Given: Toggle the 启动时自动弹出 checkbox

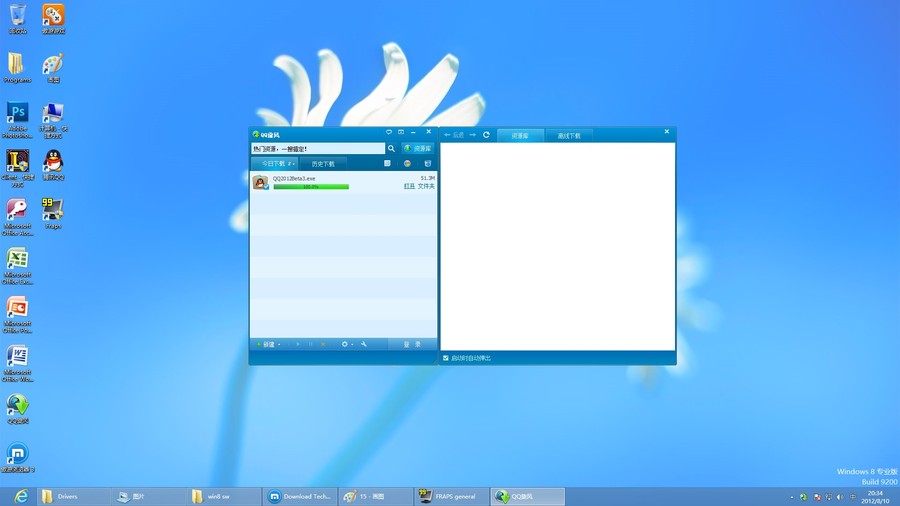Looking at the screenshot, I should [x=446, y=358].
